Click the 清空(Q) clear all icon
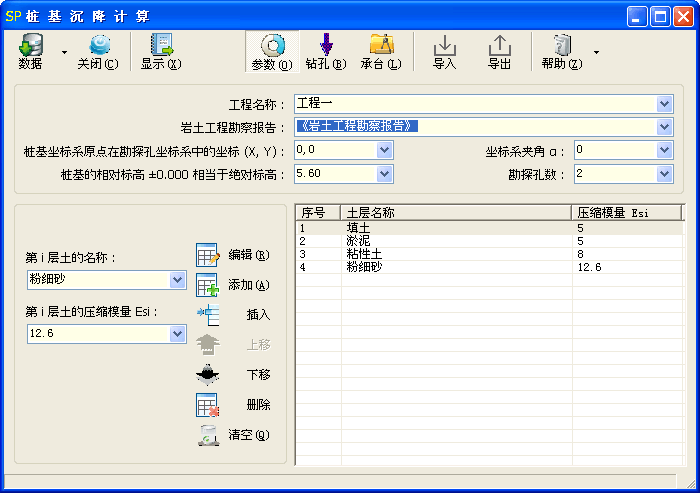 coord(208,435)
